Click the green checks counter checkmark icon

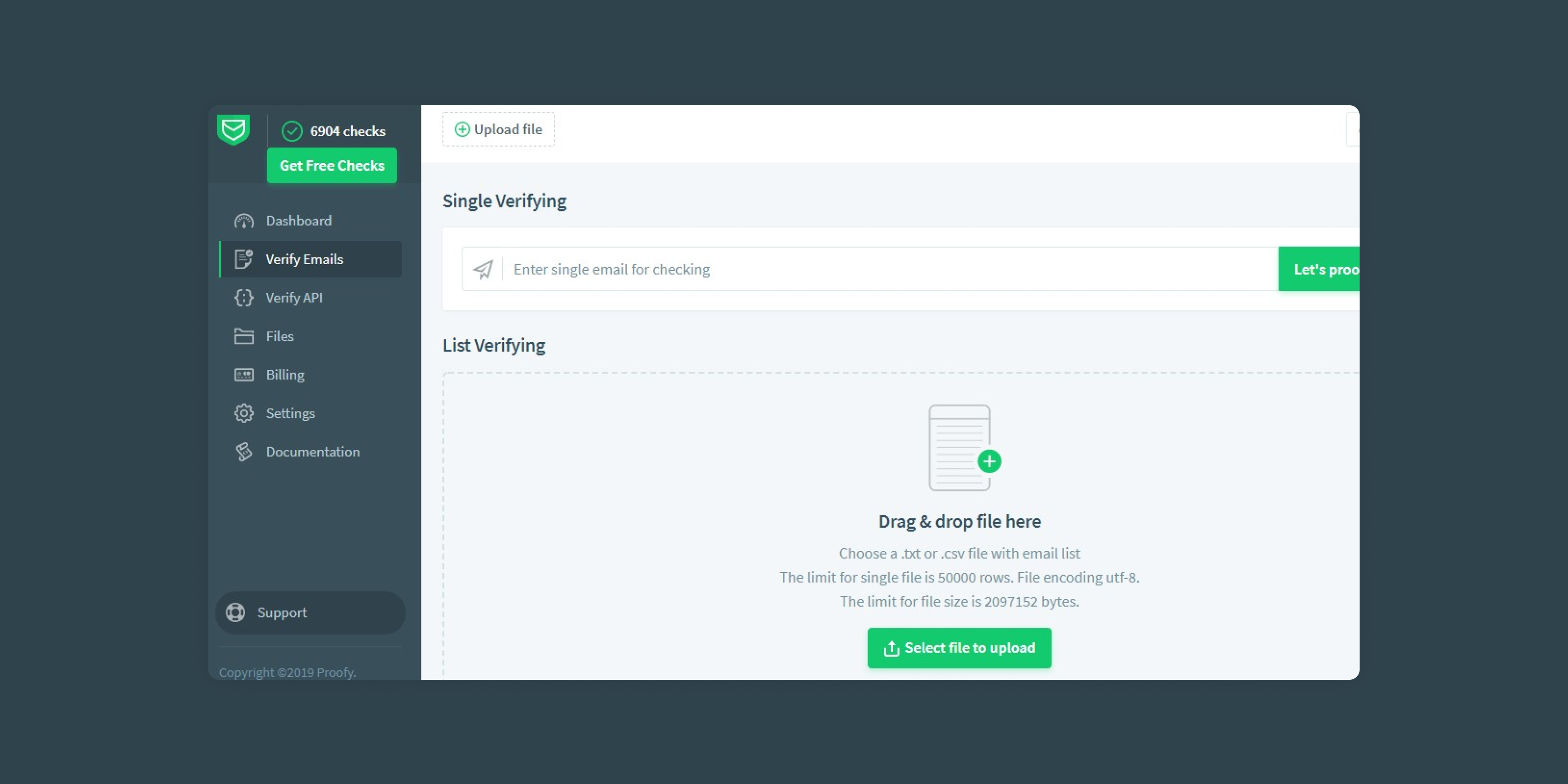[x=292, y=131]
